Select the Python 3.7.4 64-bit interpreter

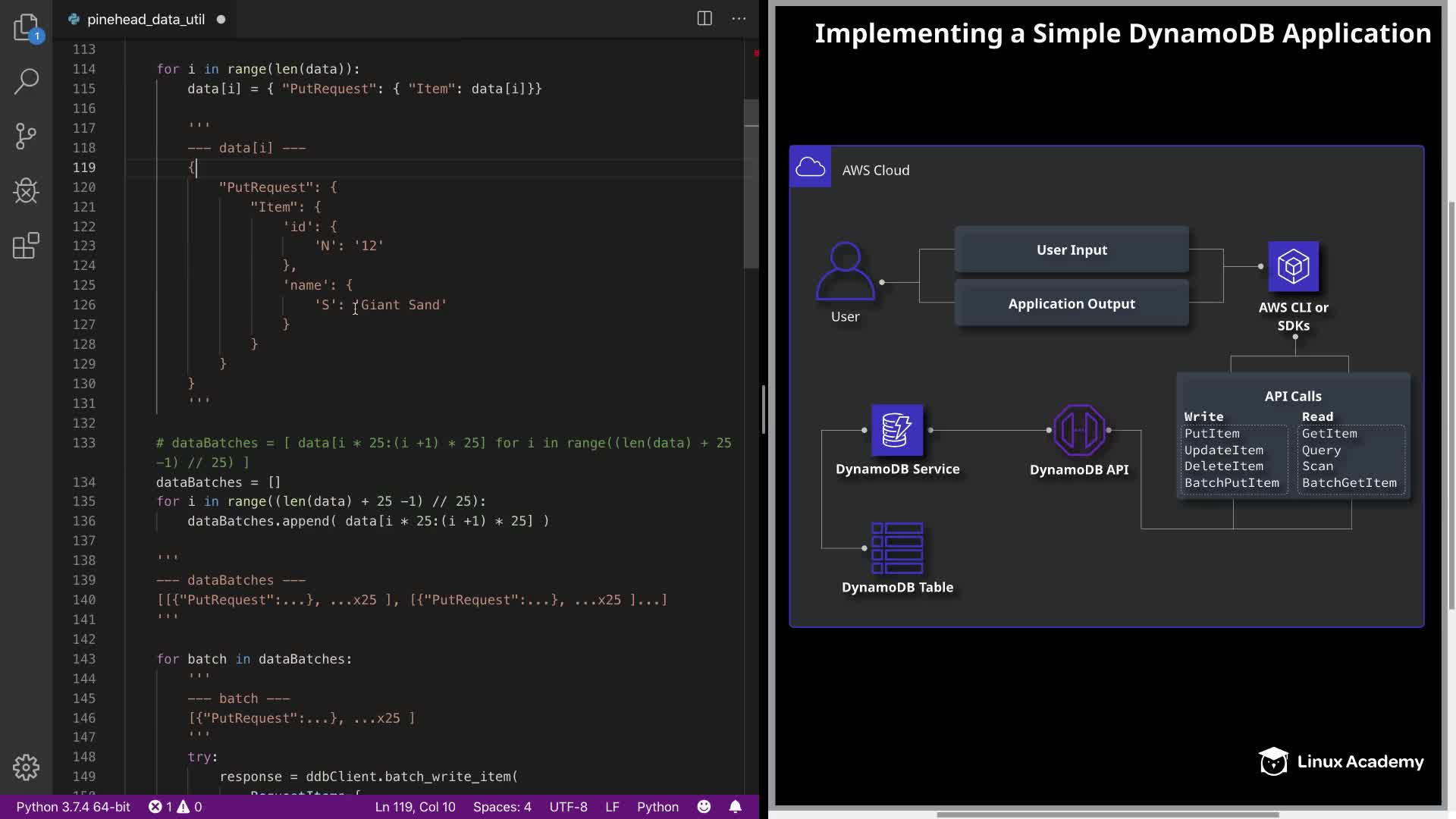[x=73, y=807]
